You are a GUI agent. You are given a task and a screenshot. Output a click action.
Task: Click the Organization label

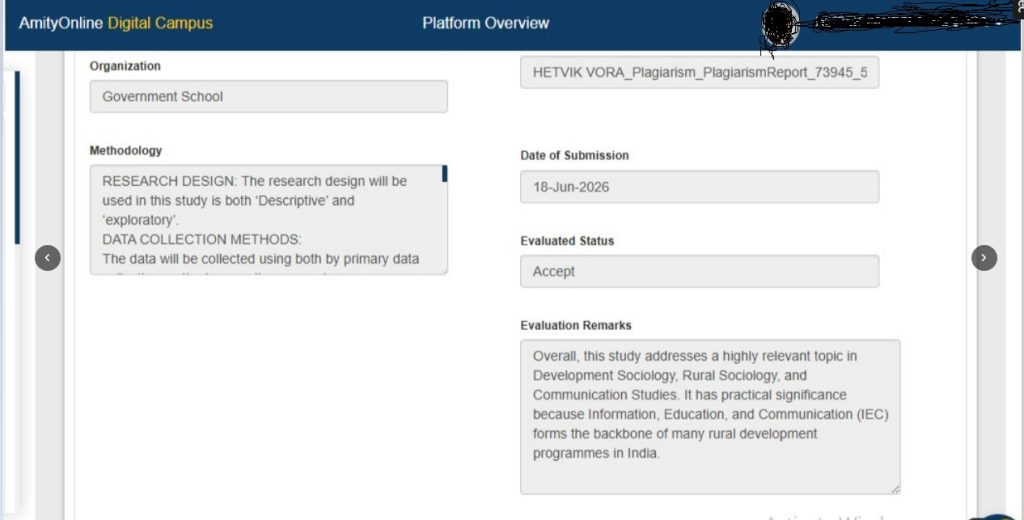click(x=125, y=66)
